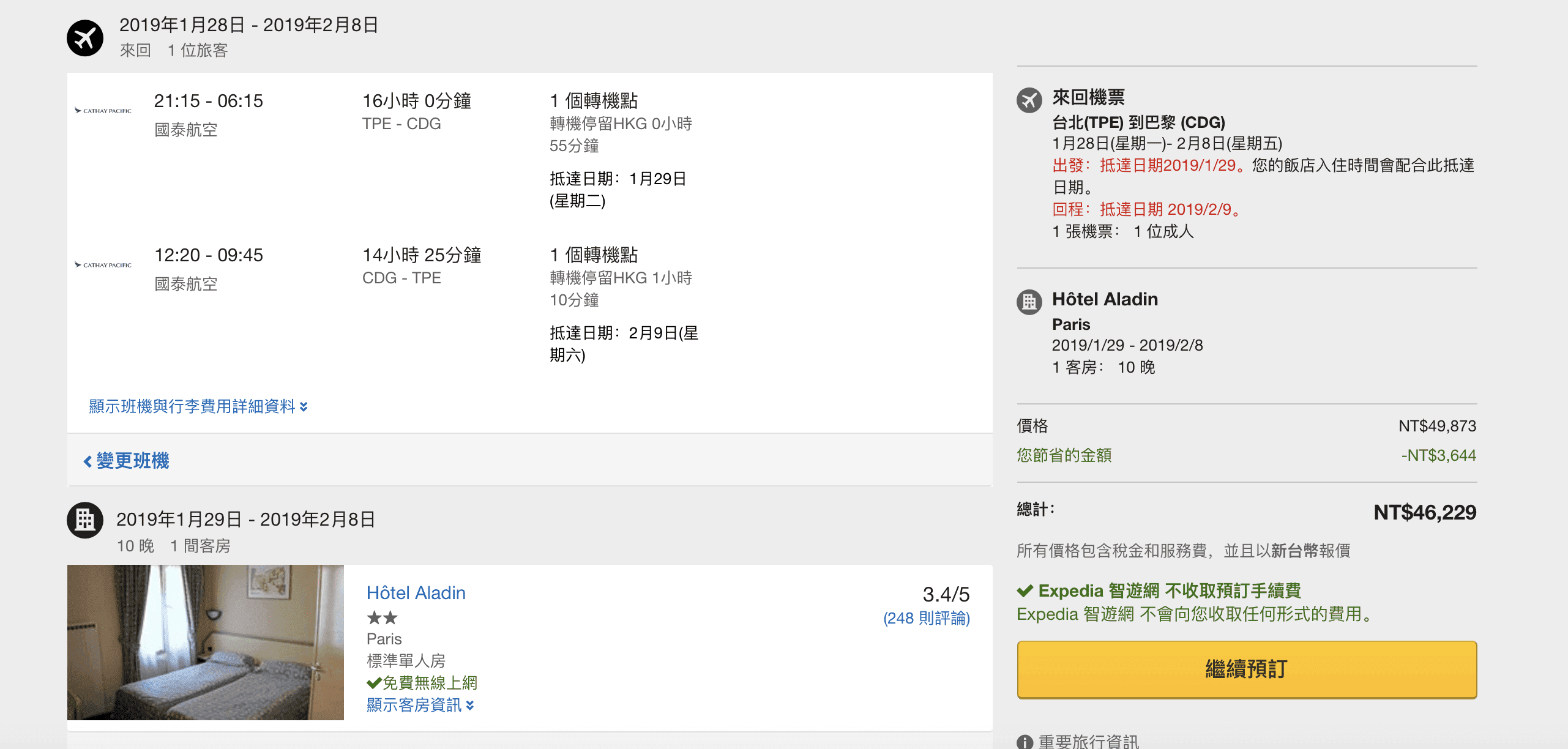
Task: Click the 台北(TPE) 到巴黎 (CDG) route heading
Action: click(x=1138, y=122)
